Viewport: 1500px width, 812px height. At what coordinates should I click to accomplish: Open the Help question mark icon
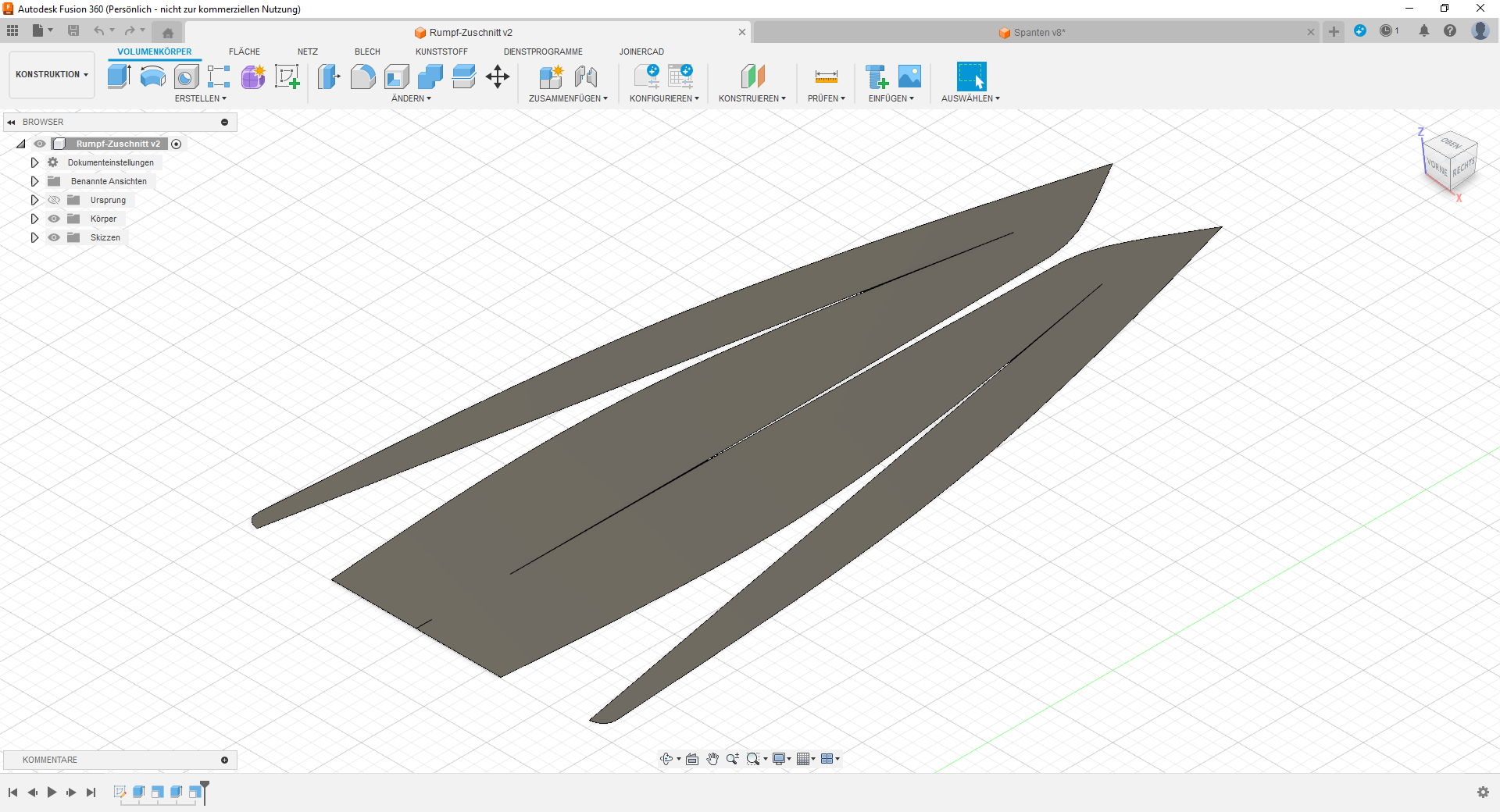pyautogui.click(x=1450, y=30)
